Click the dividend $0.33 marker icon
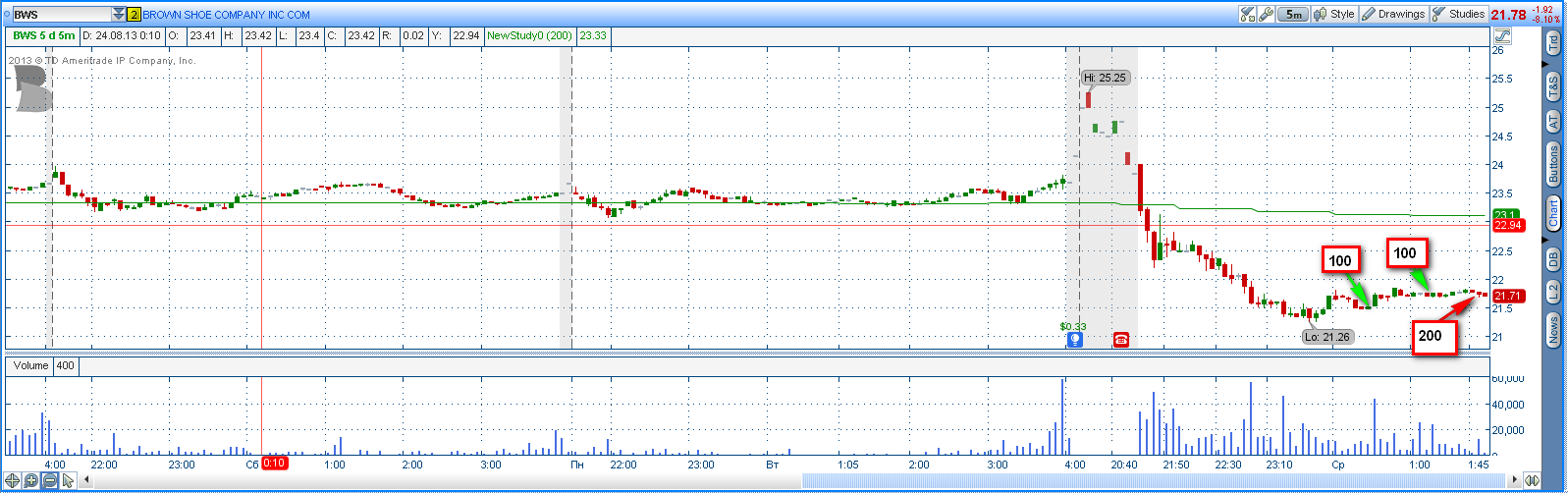1568x493 pixels. pyautogui.click(x=1075, y=339)
